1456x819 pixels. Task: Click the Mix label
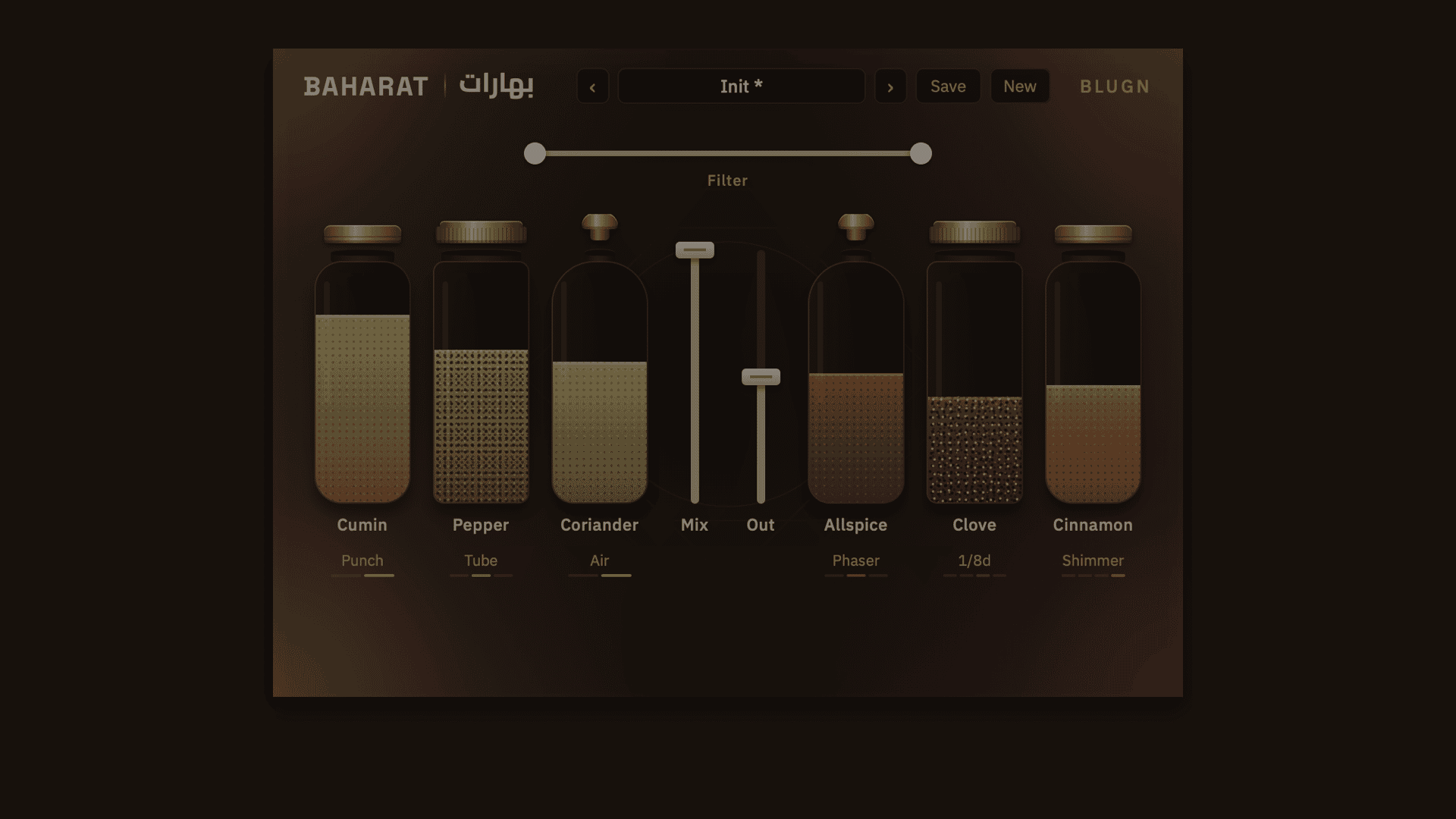[x=695, y=525]
